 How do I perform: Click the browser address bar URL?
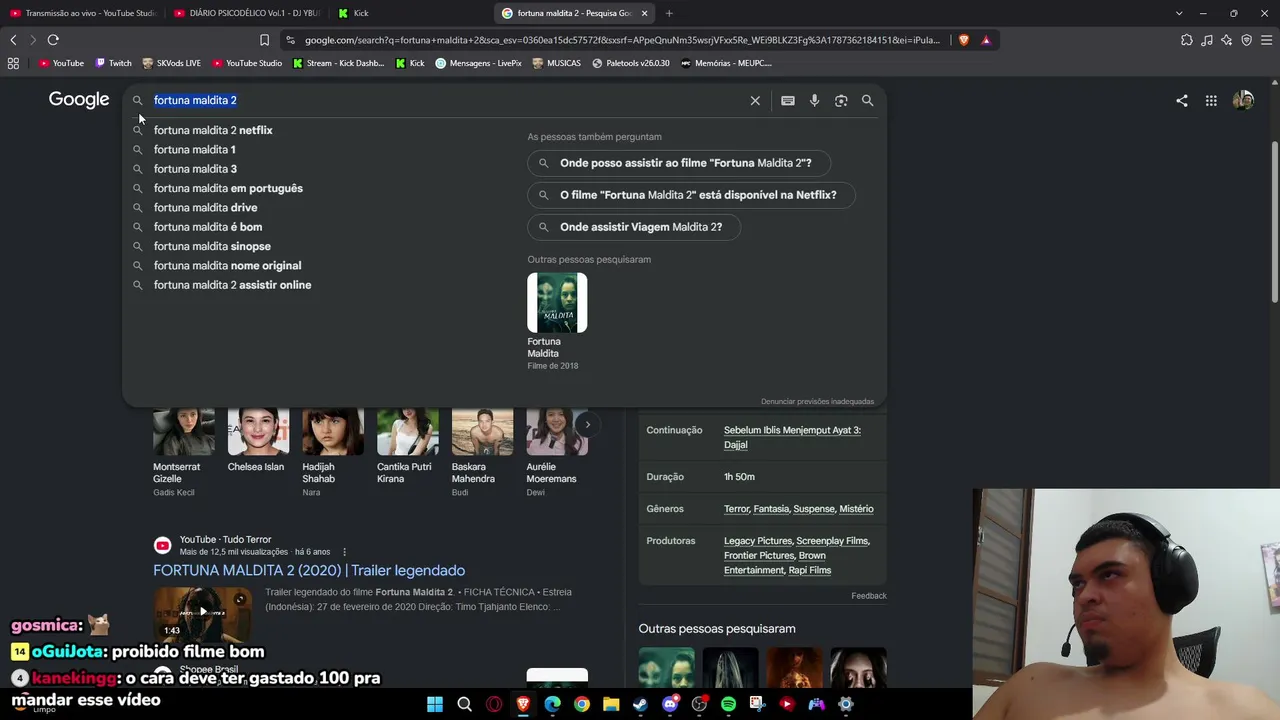(x=622, y=40)
